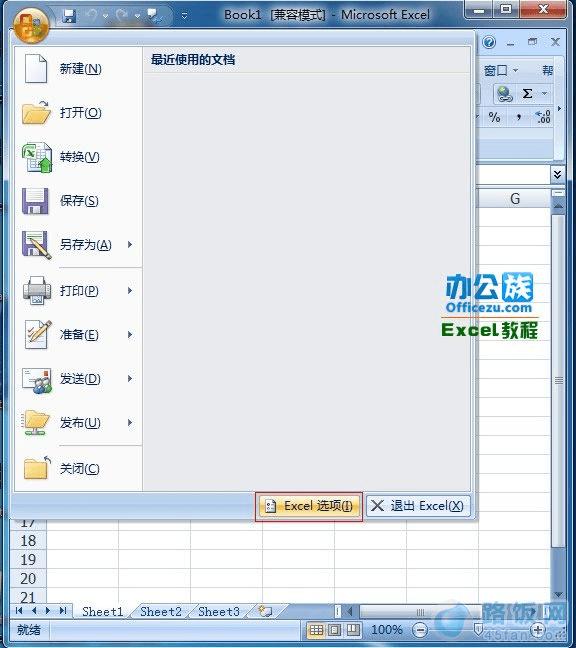Open the Window (窗口) menu dropdown
This screenshot has height=648, width=576.
(x=501, y=71)
